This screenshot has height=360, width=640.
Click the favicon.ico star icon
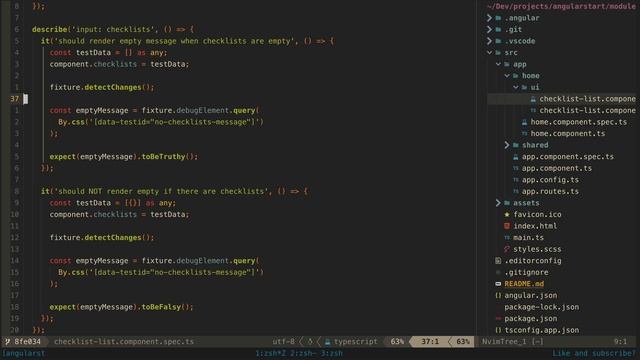pos(507,214)
